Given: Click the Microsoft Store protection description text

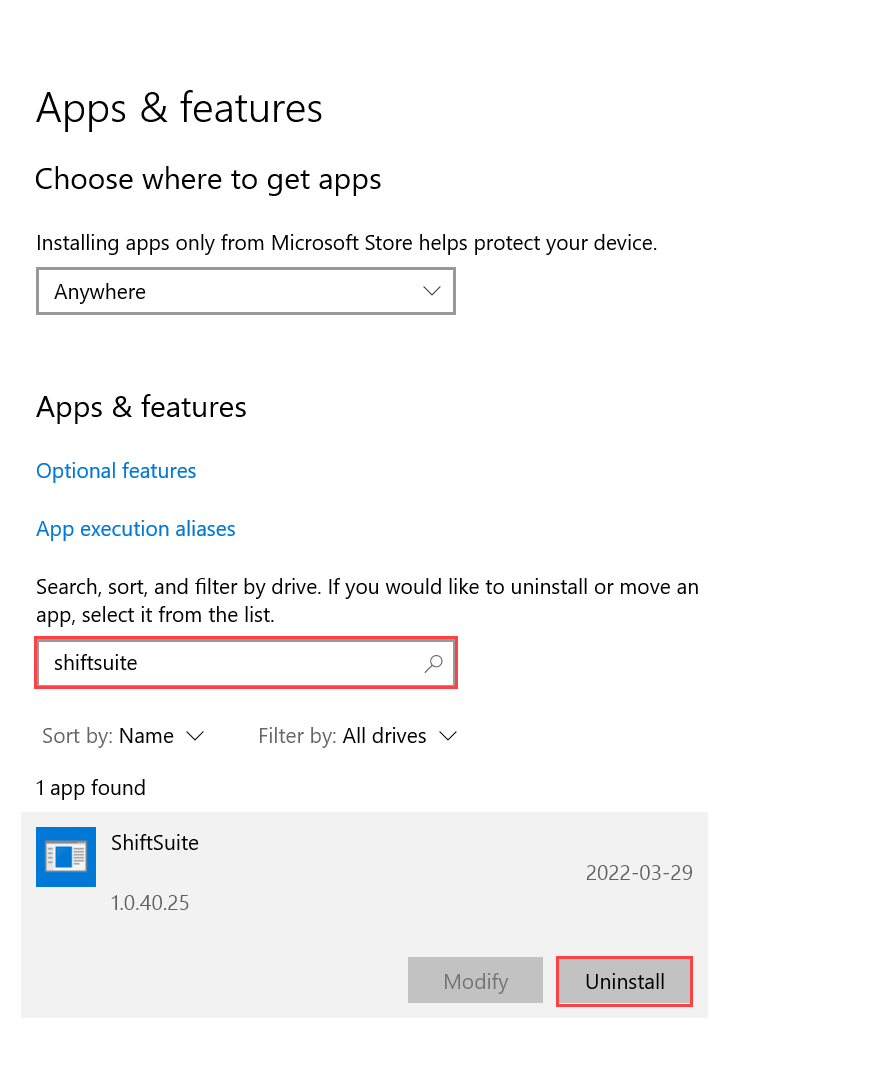Looking at the screenshot, I should click(x=347, y=242).
